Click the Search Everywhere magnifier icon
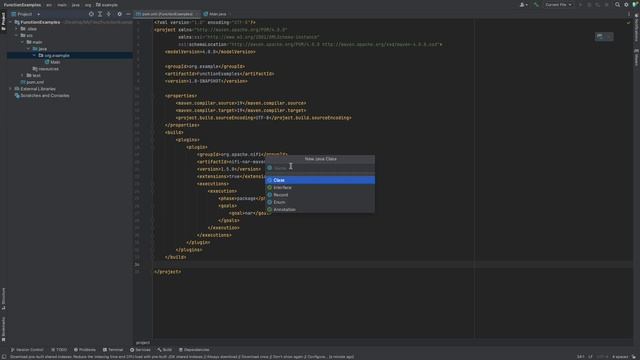This screenshot has width=640, height=360. pyautogui.click(x=618, y=4)
